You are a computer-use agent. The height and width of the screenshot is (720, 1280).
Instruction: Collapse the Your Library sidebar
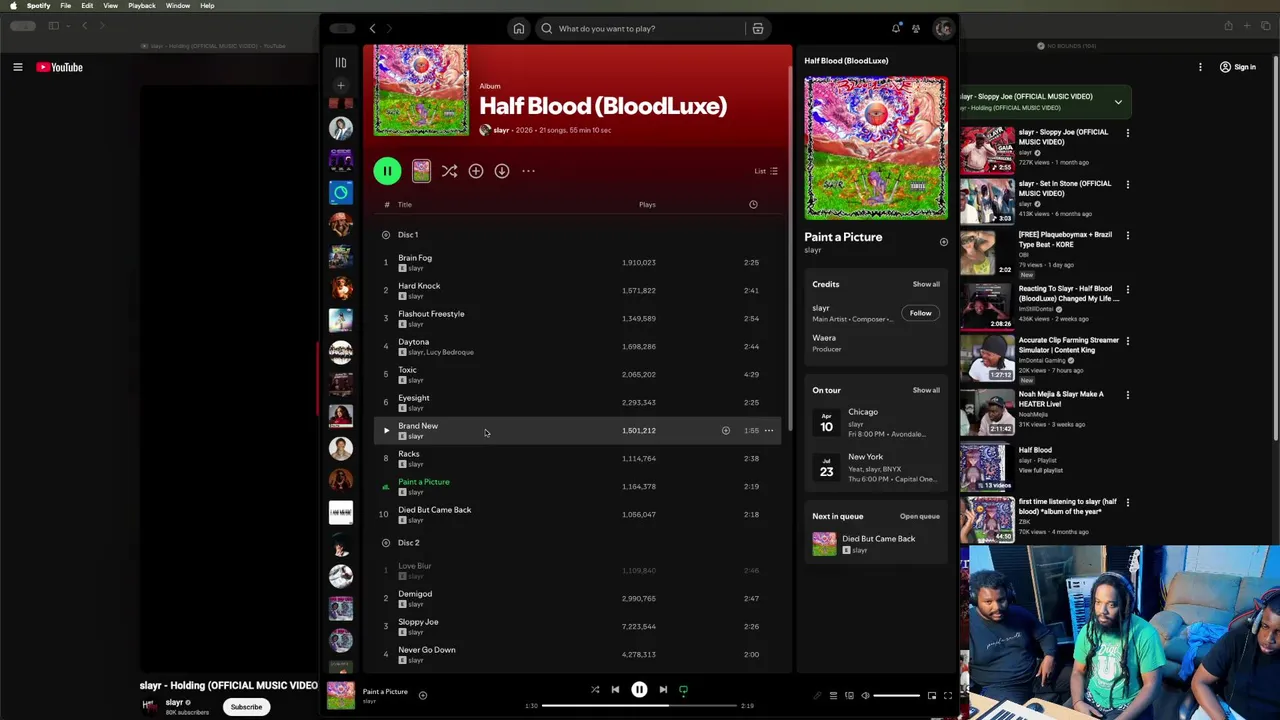click(x=341, y=62)
